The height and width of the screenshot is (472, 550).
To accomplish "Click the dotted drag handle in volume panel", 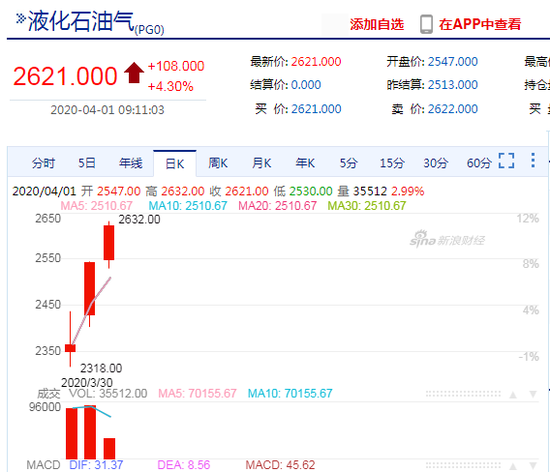I will [463, 394].
